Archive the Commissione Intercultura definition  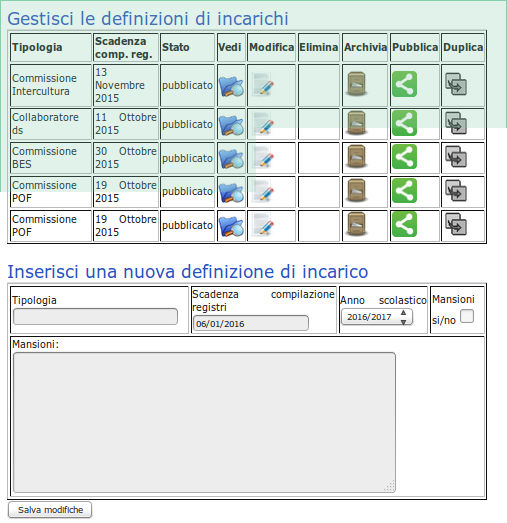tap(357, 84)
